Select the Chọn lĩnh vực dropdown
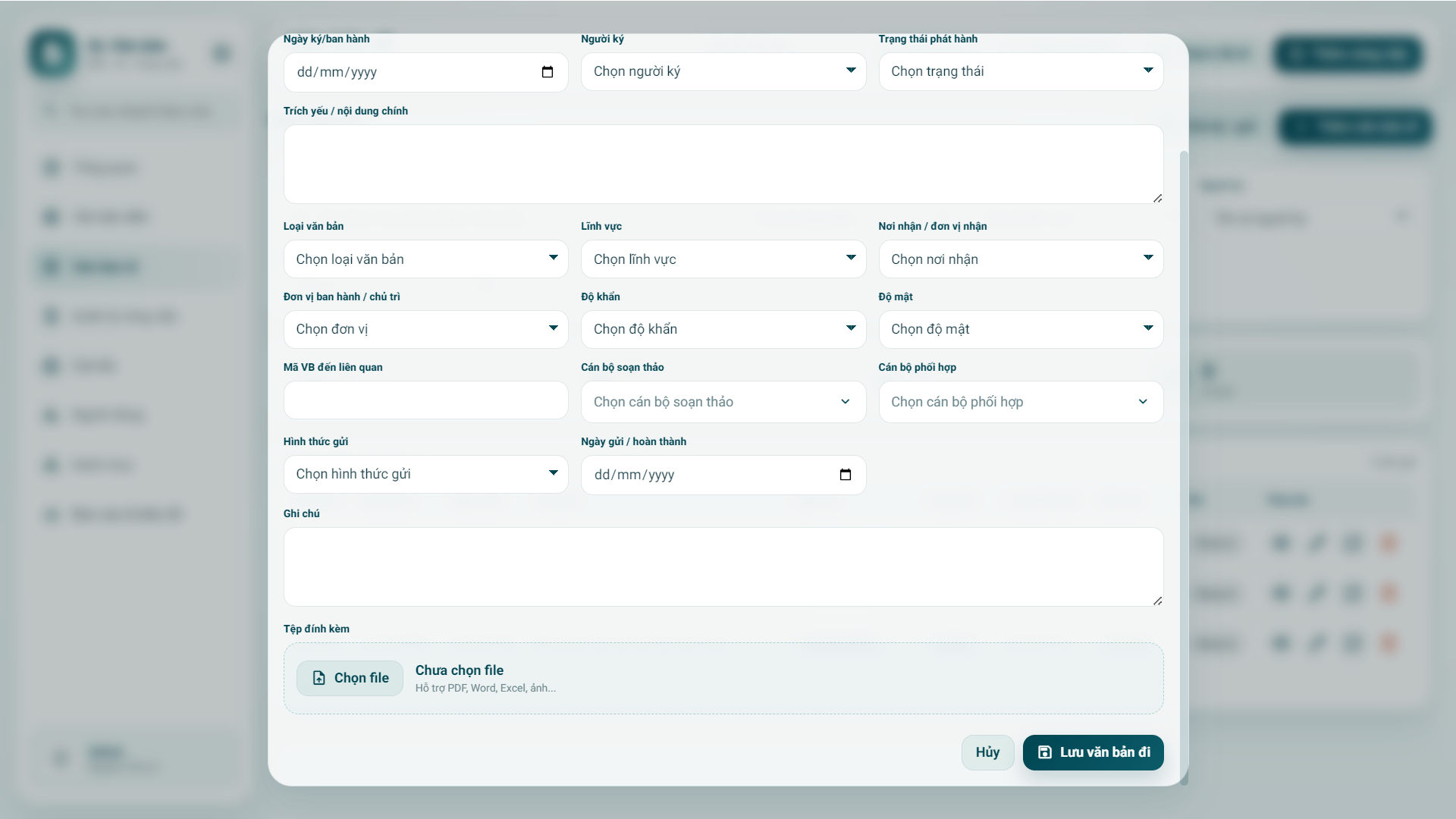 pos(723,259)
